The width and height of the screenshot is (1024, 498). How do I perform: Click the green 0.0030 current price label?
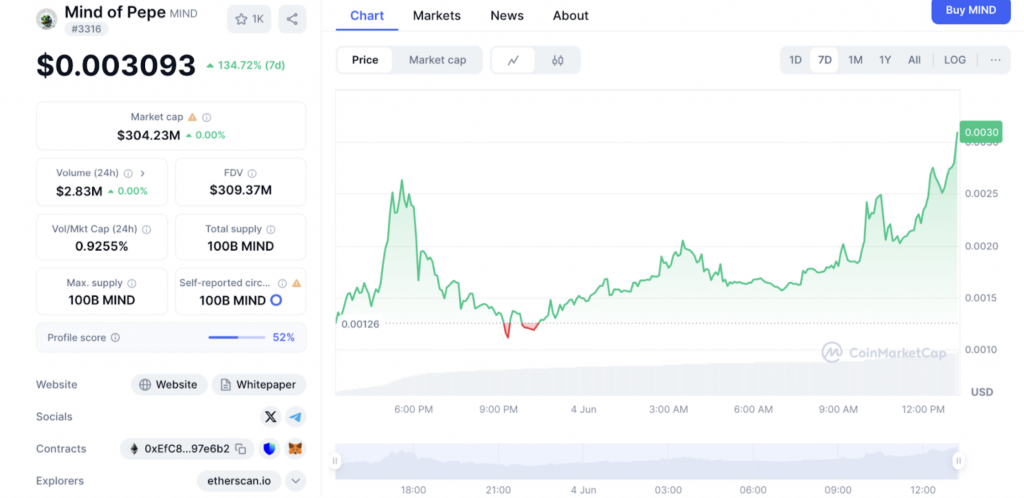(x=982, y=132)
